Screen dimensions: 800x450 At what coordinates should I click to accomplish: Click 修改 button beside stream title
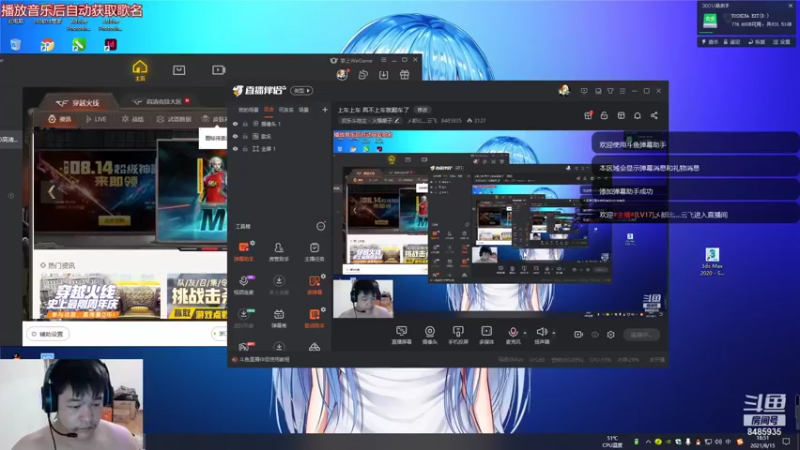422,110
